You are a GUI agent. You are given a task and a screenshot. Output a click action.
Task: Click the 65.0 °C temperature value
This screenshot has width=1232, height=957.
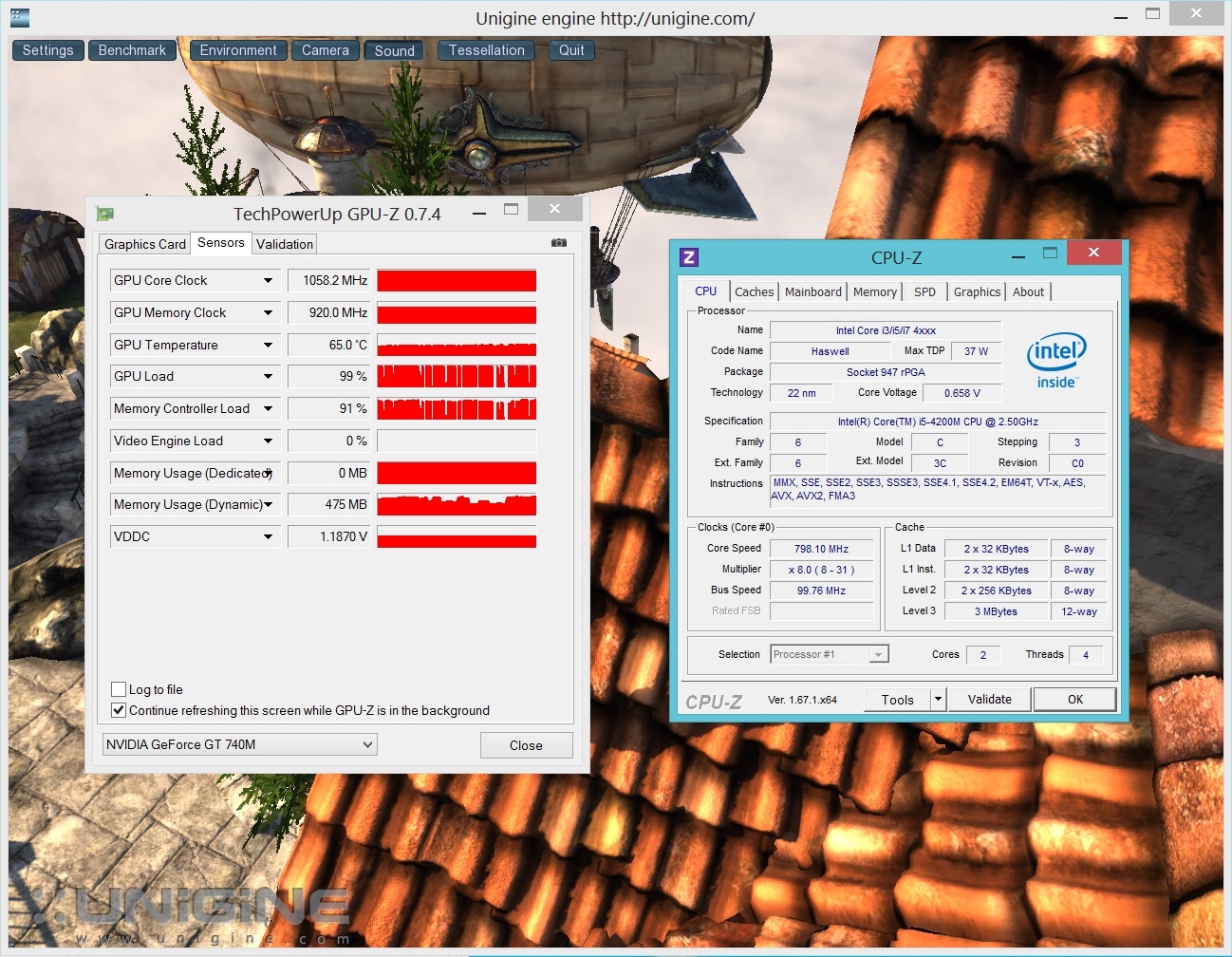328,345
